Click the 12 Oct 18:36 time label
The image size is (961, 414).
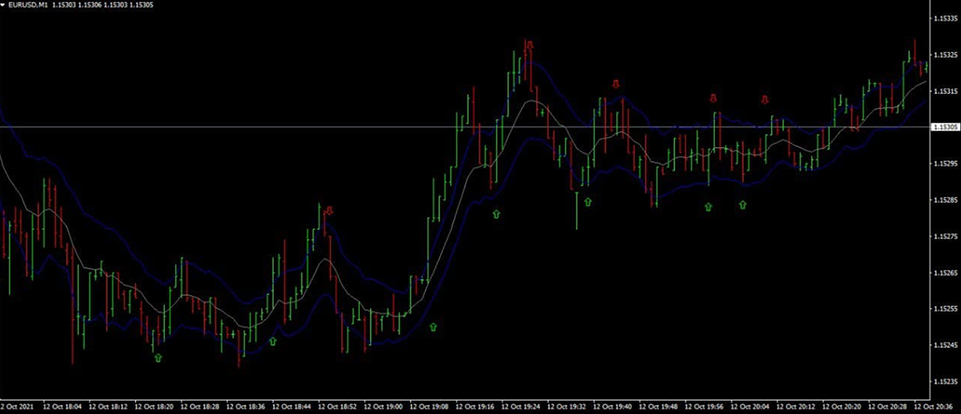click(x=246, y=406)
